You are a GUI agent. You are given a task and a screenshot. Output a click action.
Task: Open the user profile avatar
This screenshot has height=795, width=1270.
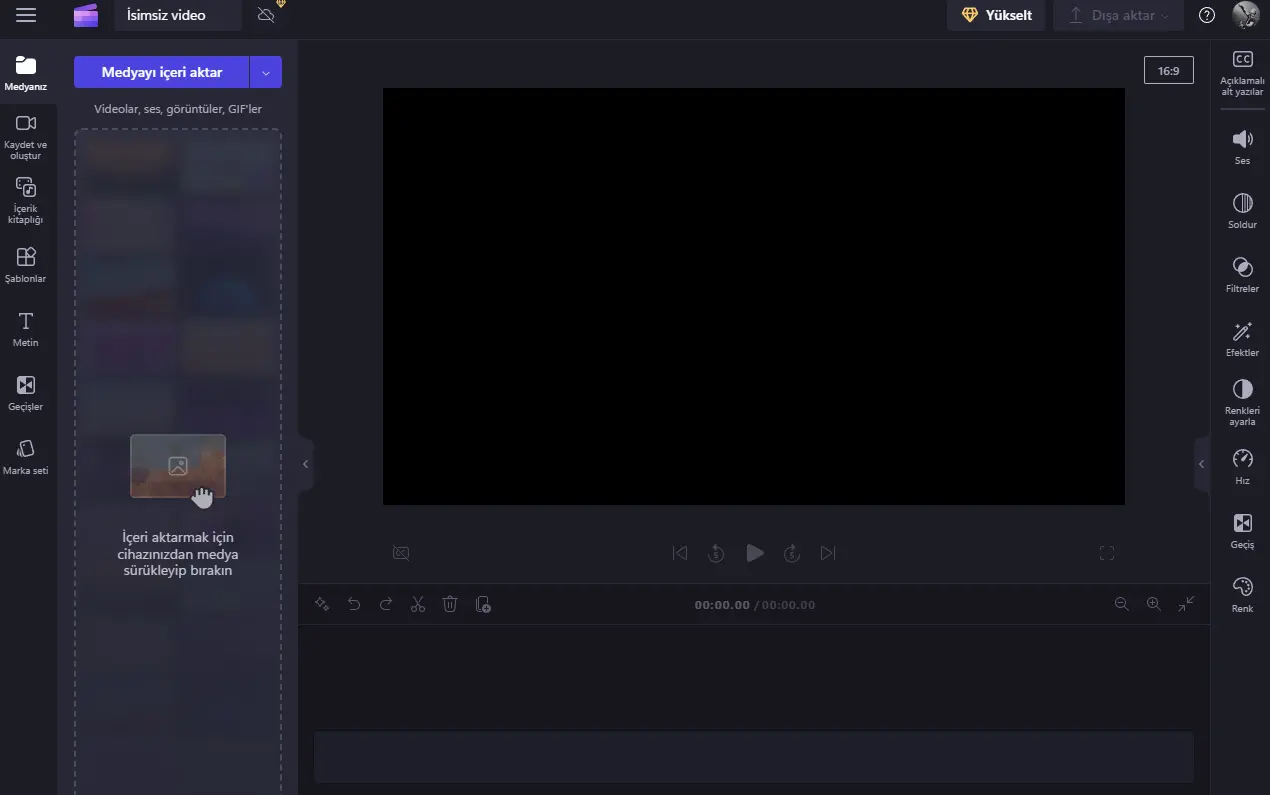tap(1246, 15)
